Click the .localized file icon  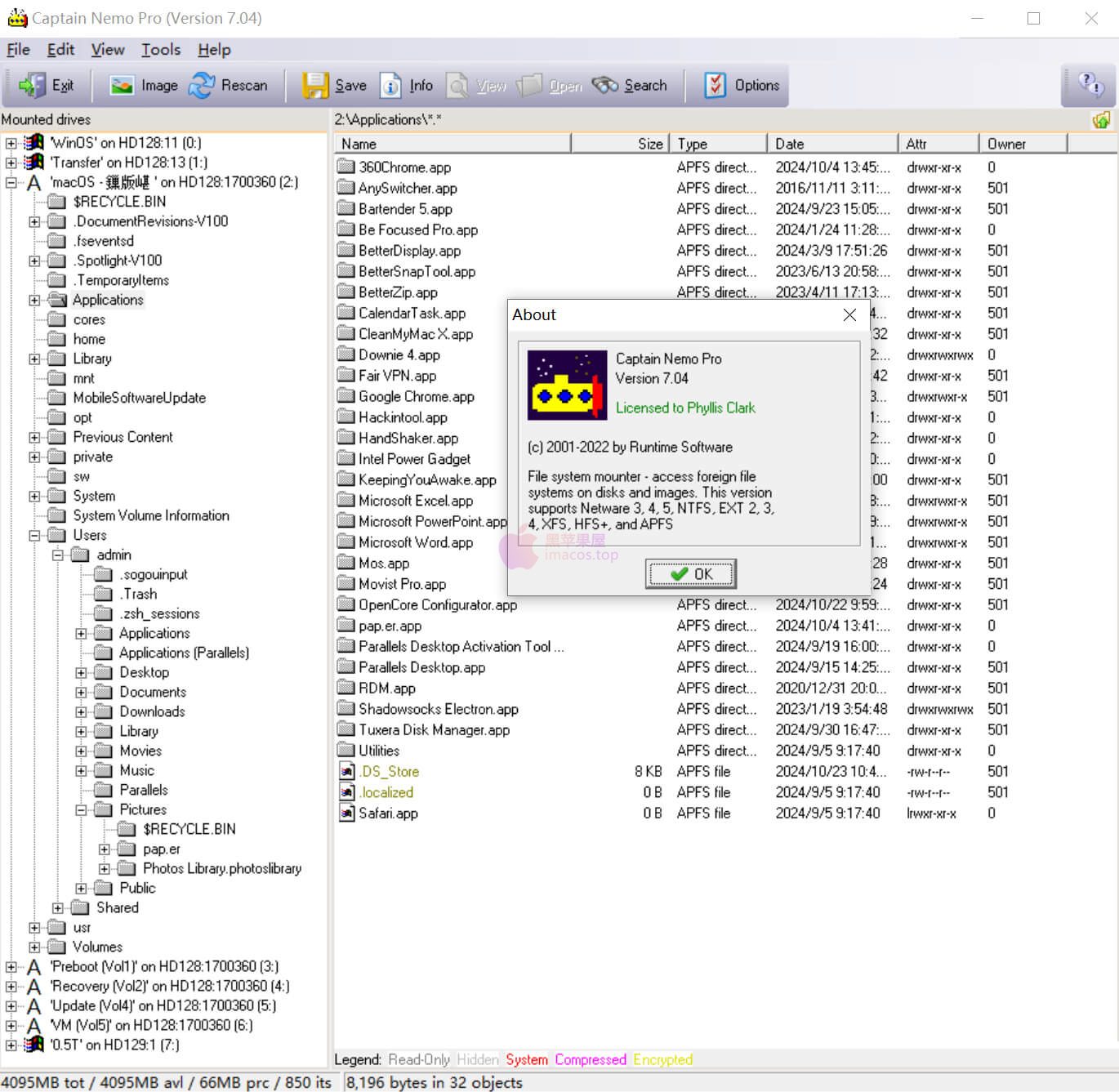click(346, 792)
